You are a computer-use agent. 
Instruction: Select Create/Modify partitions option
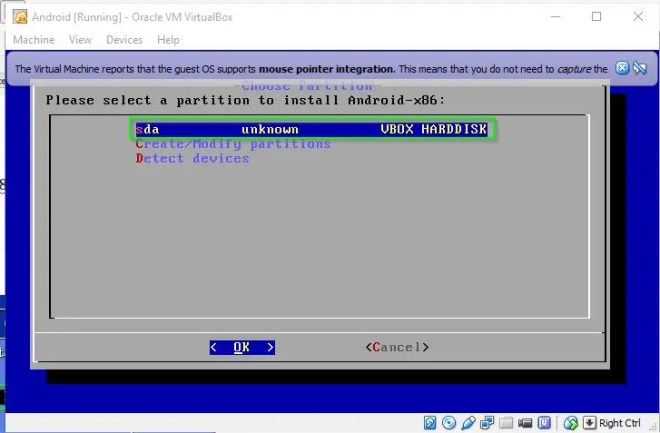click(233, 144)
